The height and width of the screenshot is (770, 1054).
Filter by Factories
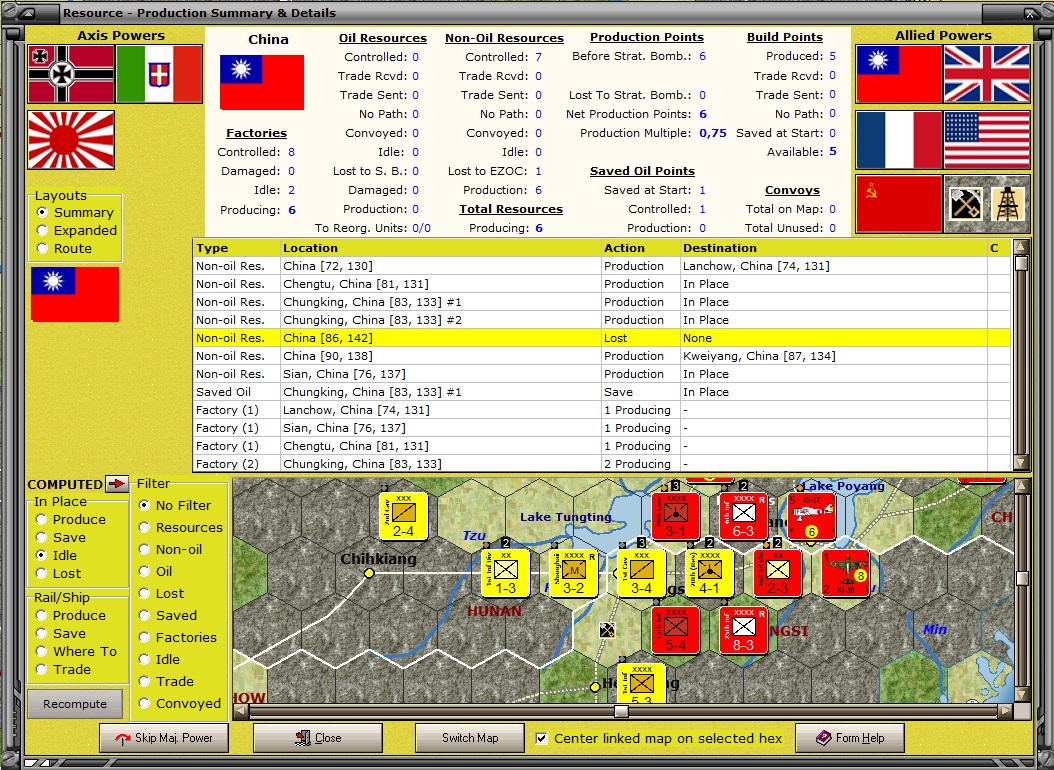coord(177,638)
